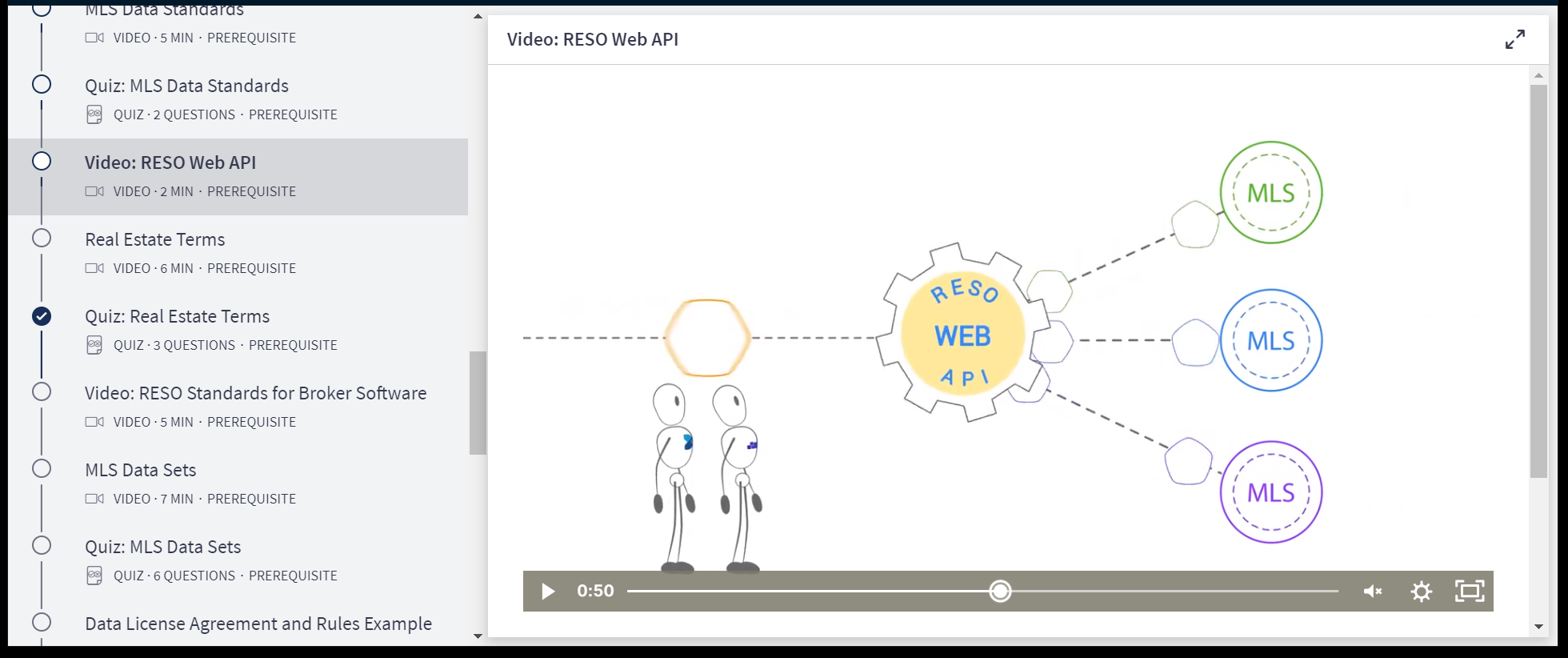
Task: Click the 0:50 video timestamp
Action: [595, 591]
